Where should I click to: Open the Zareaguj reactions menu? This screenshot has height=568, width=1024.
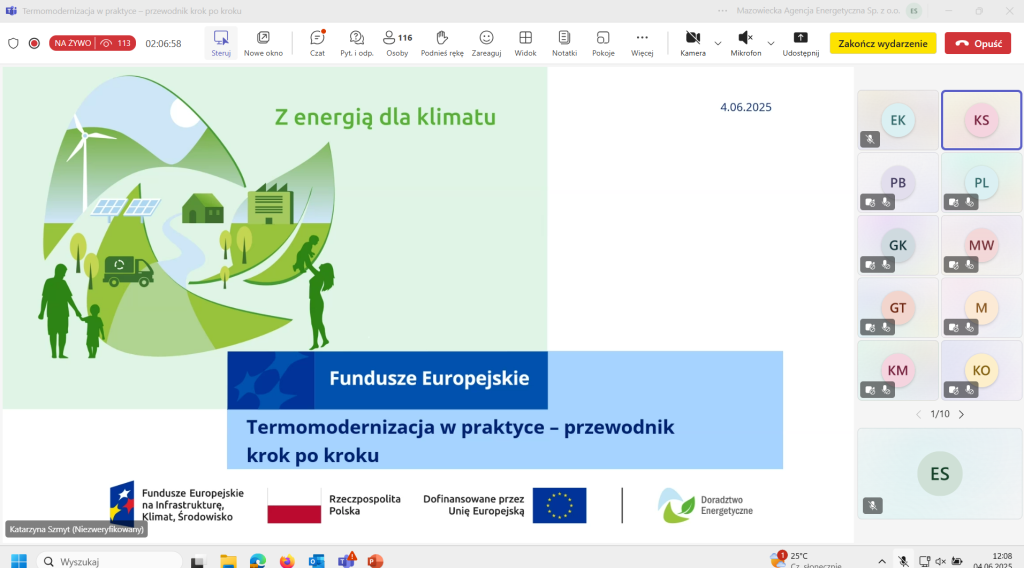(x=486, y=38)
